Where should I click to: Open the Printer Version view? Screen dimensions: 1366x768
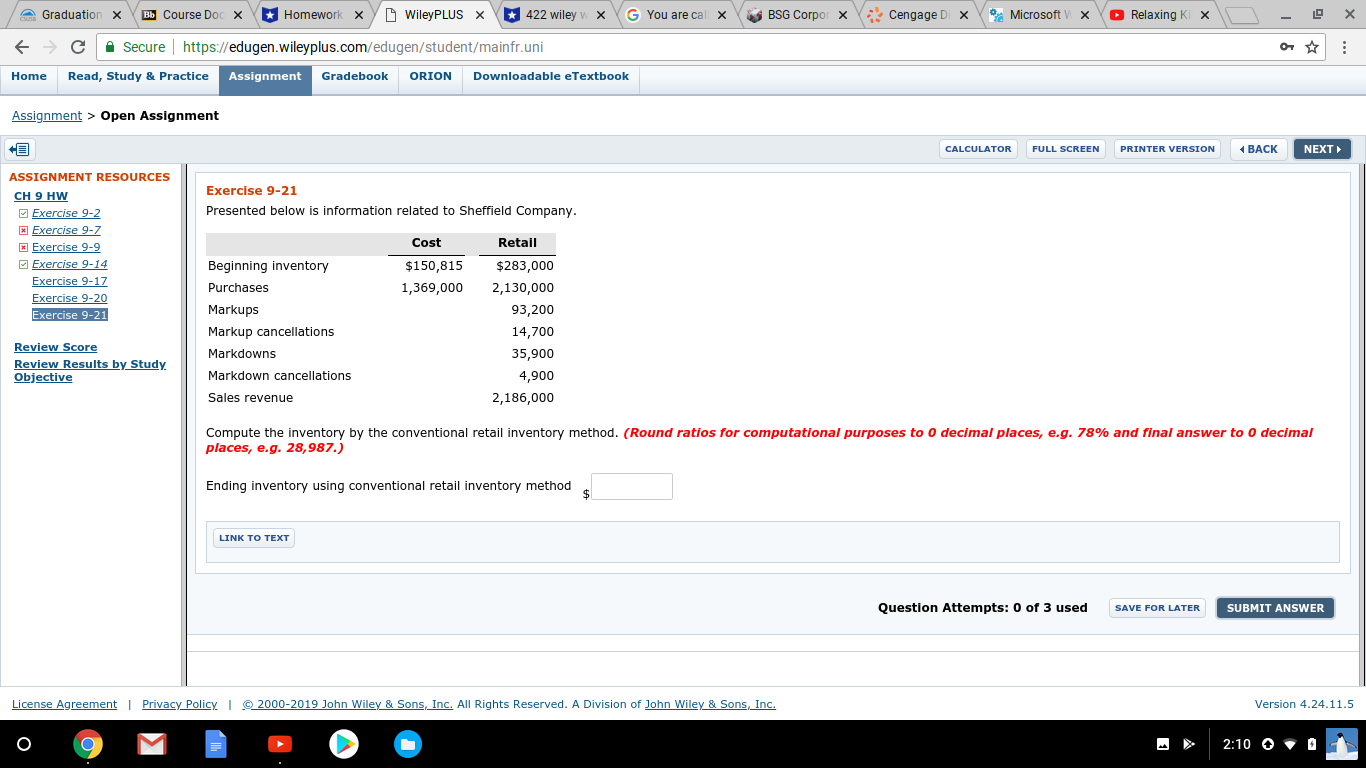coord(1167,148)
